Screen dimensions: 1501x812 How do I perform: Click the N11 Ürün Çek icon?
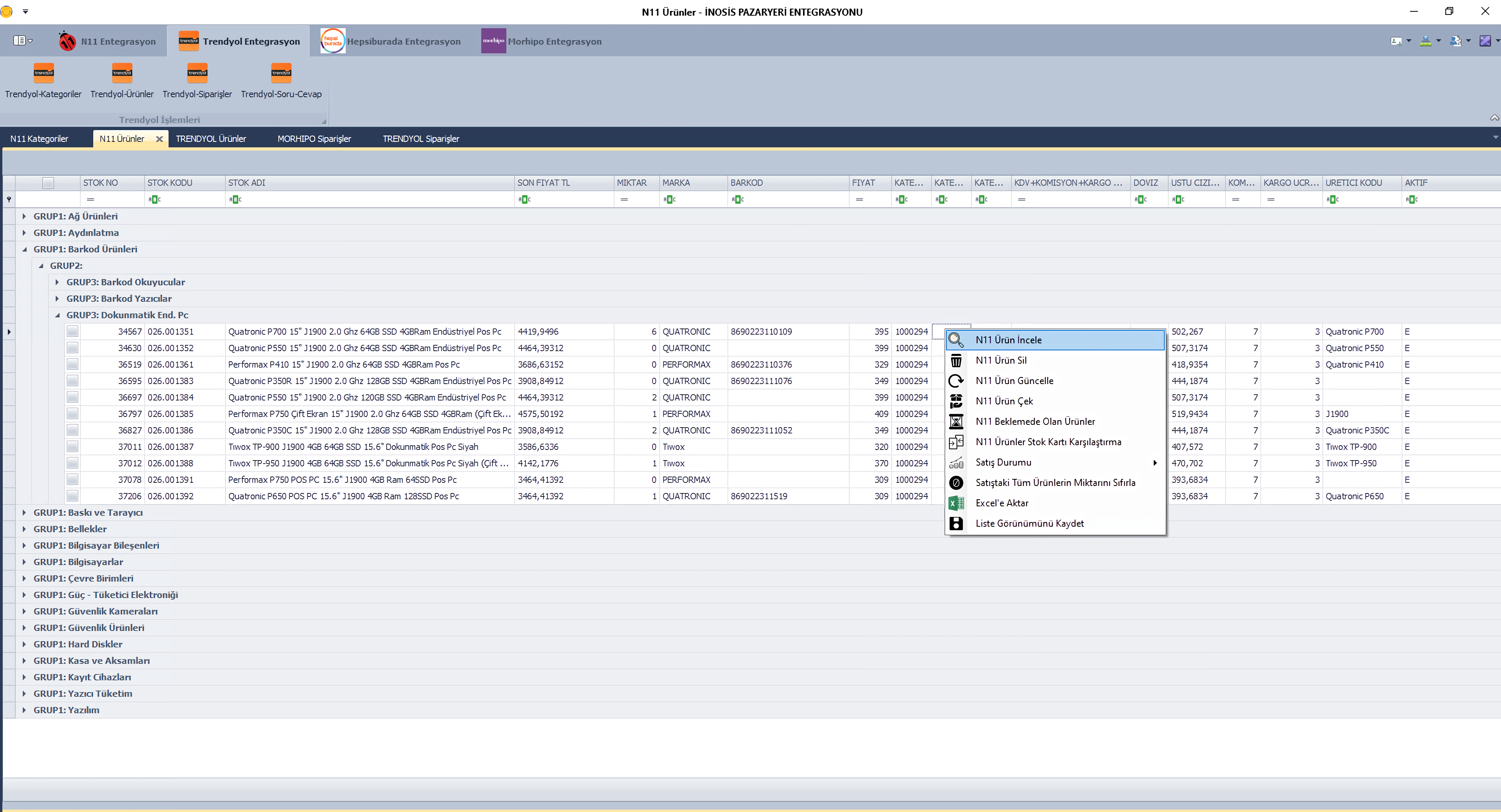coord(956,401)
